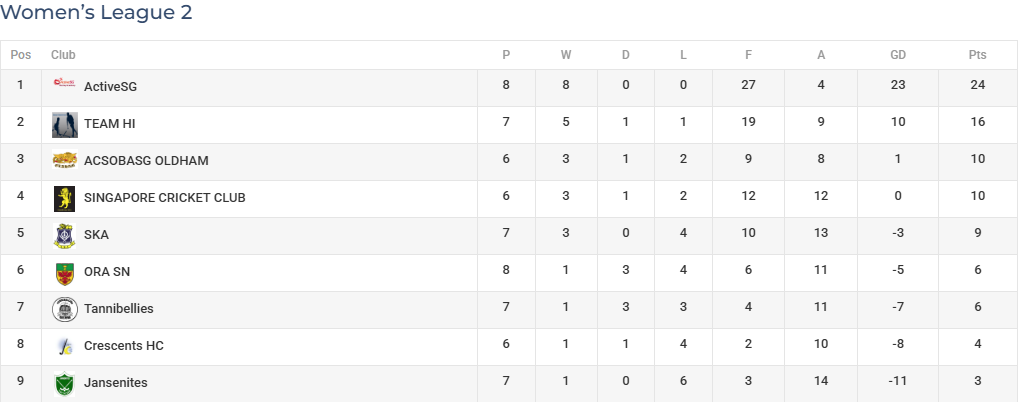Click the SKA club crest
Screen dimensions: 1018x402
(64, 236)
